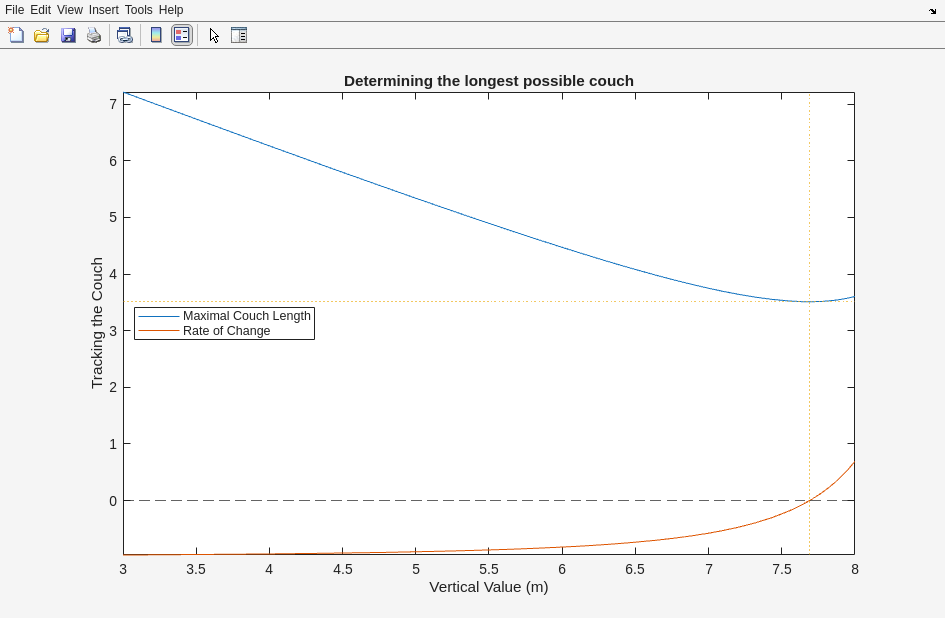
Task: Toggle the Insert Legend button off
Action: (x=181, y=35)
